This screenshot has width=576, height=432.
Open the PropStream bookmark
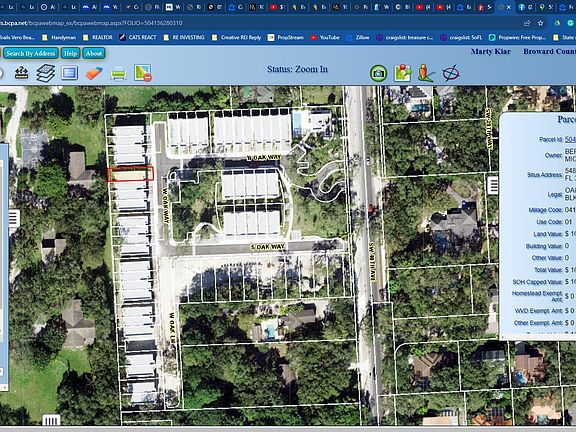tap(286, 37)
